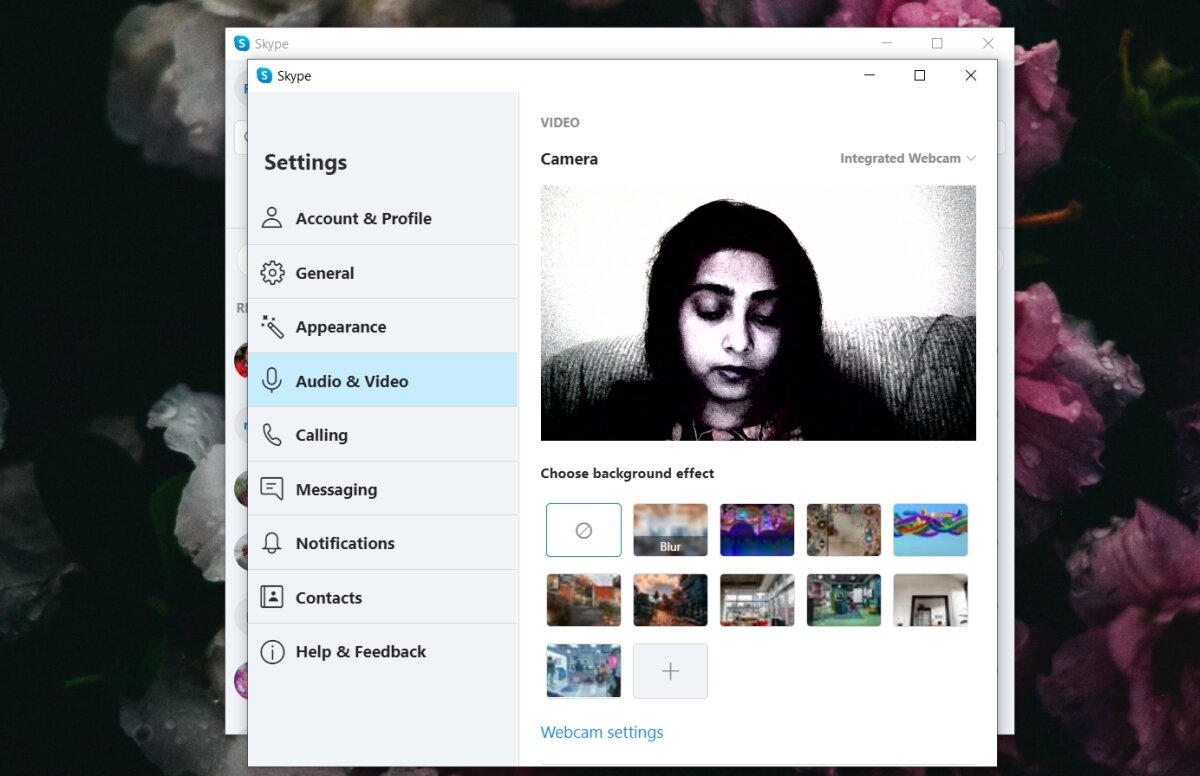The width and height of the screenshot is (1200, 776).
Task: Open the General settings tab
Action: click(x=325, y=273)
